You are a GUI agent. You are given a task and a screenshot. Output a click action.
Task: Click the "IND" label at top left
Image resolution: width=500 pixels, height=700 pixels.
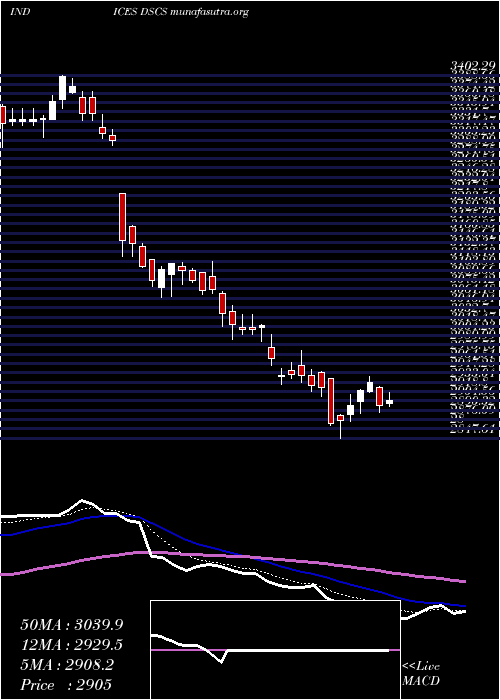[x=20, y=12]
